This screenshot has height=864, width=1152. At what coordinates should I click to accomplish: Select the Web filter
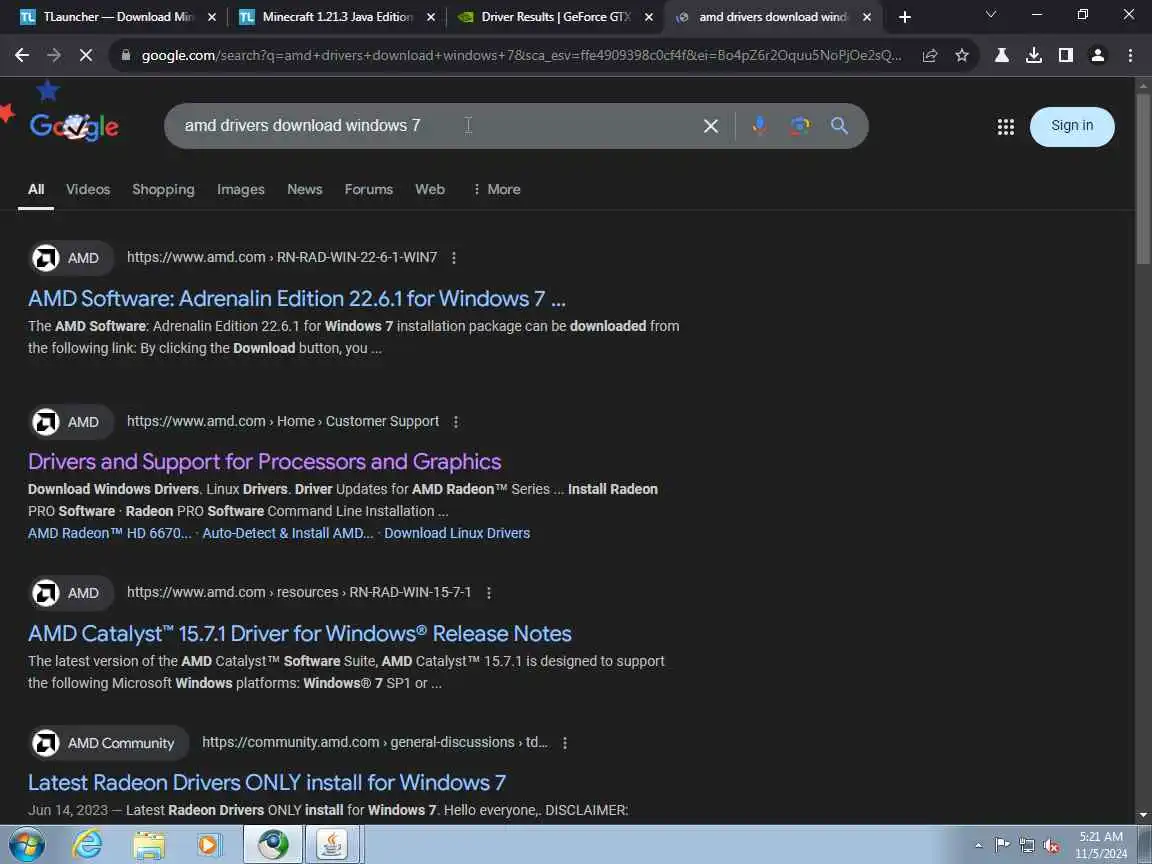pyautogui.click(x=430, y=190)
